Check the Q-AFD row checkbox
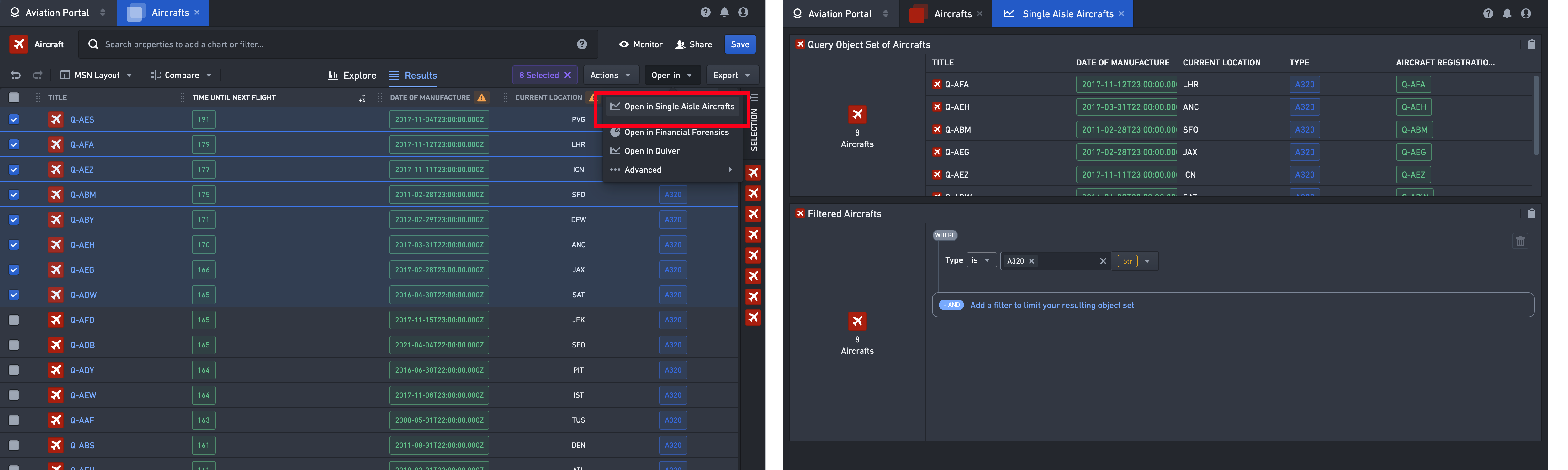Viewport: 1568px width, 470px height. pyautogui.click(x=14, y=320)
